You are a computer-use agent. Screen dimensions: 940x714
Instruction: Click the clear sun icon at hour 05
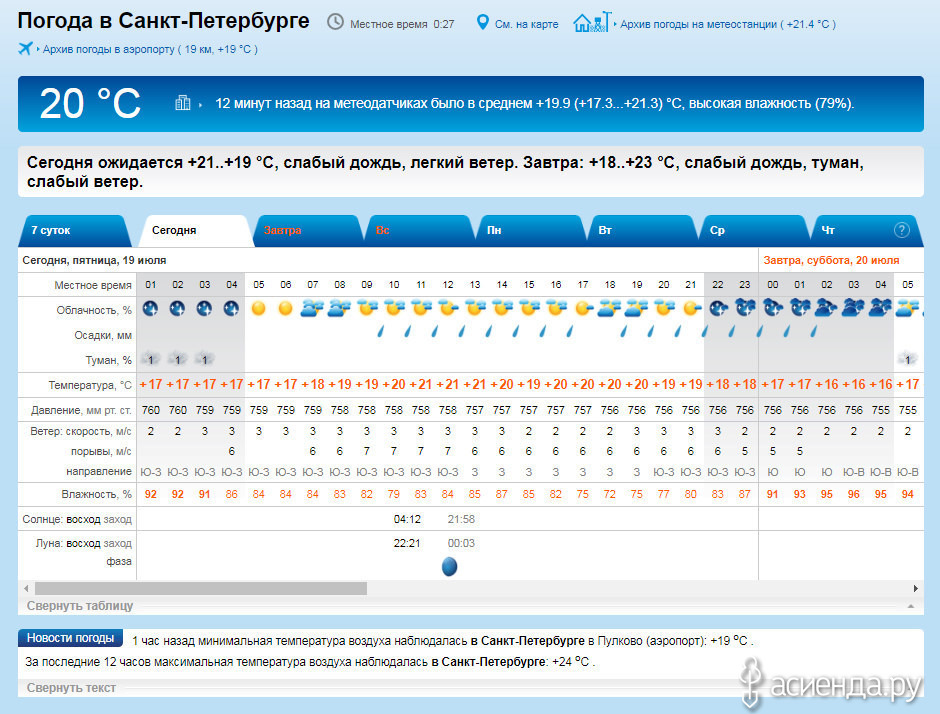[258, 308]
